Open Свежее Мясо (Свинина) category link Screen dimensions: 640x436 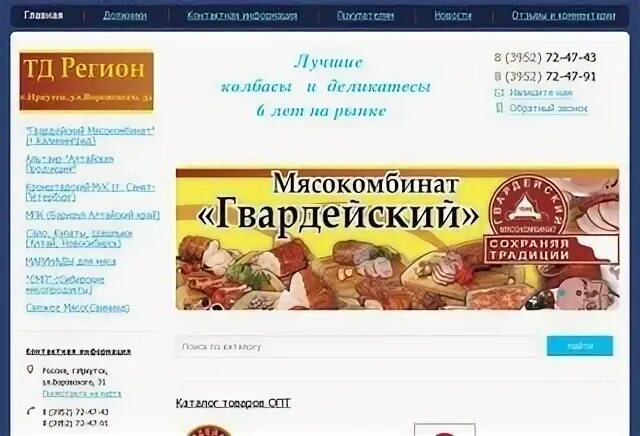point(78,308)
